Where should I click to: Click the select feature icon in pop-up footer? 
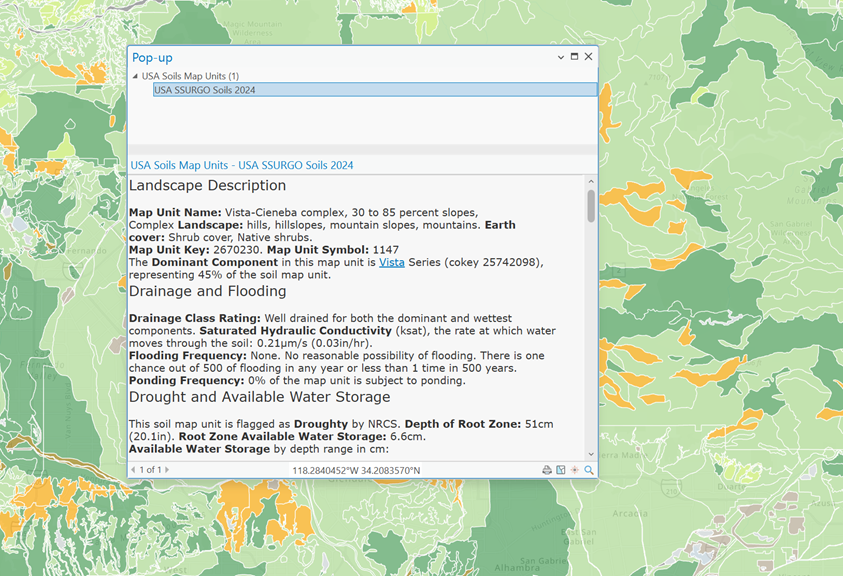tap(561, 470)
